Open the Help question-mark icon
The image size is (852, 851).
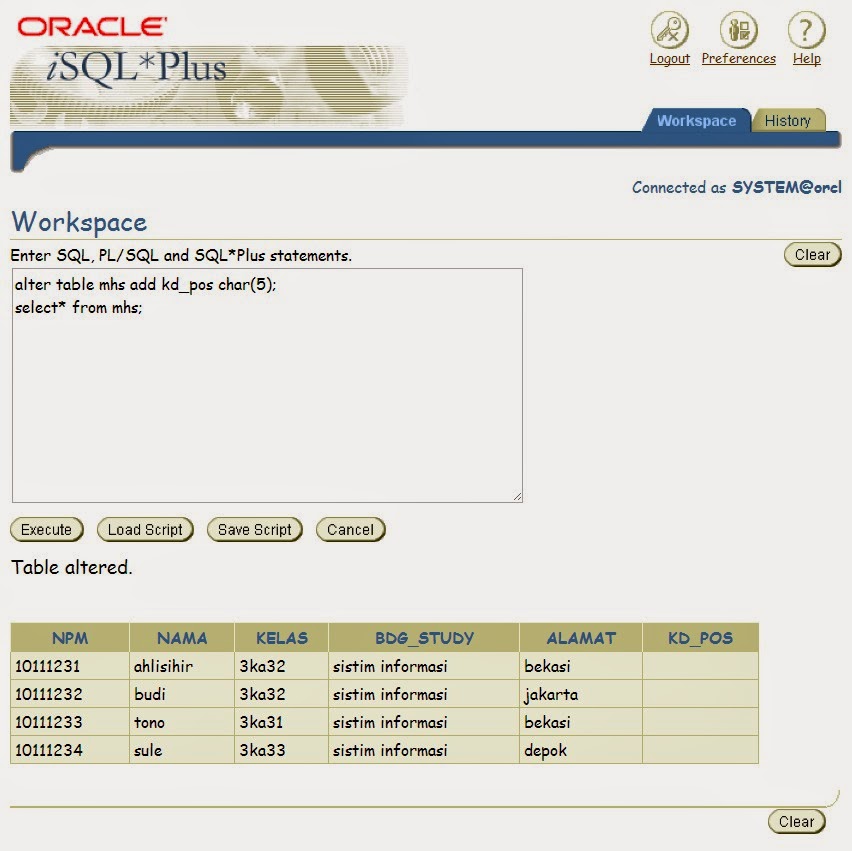pos(805,32)
